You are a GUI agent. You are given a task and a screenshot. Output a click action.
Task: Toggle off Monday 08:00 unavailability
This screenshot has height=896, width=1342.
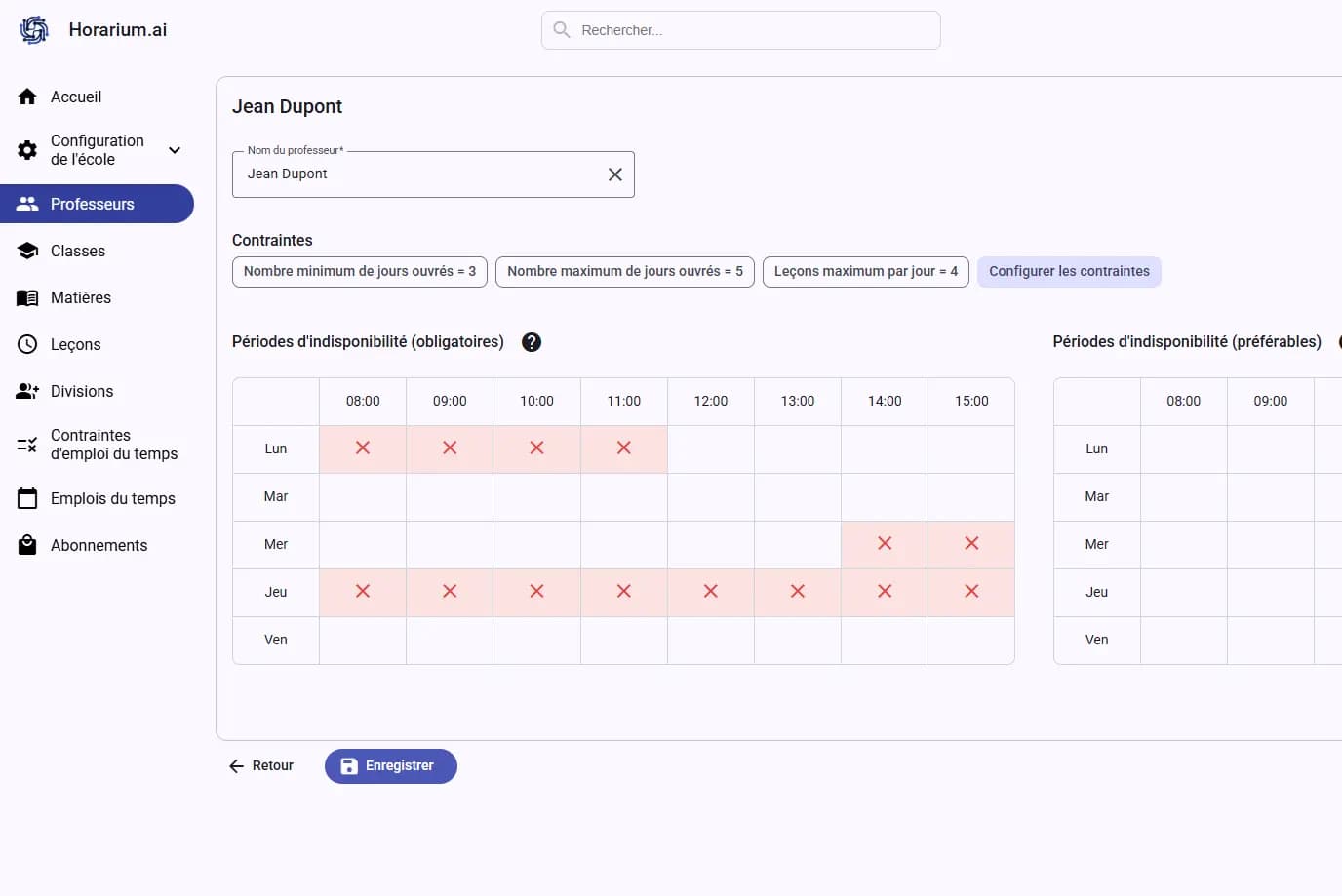pyautogui.click(x=363, y=448)
